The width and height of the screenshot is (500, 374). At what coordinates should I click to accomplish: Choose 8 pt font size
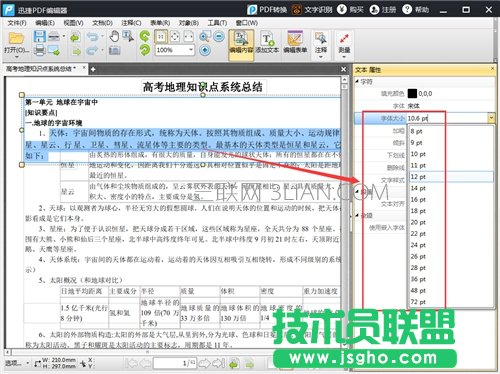pos(451,131)
